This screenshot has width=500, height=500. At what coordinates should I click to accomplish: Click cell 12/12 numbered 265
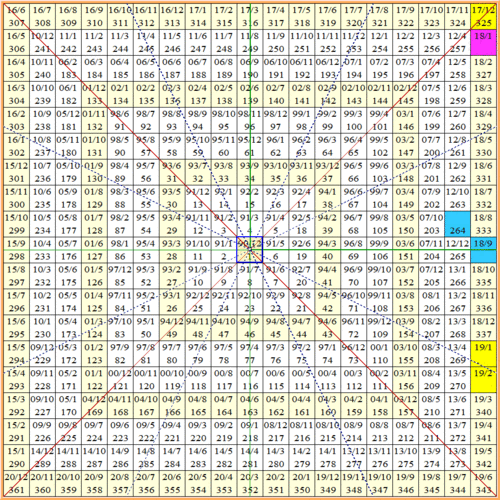click(457, 250)
